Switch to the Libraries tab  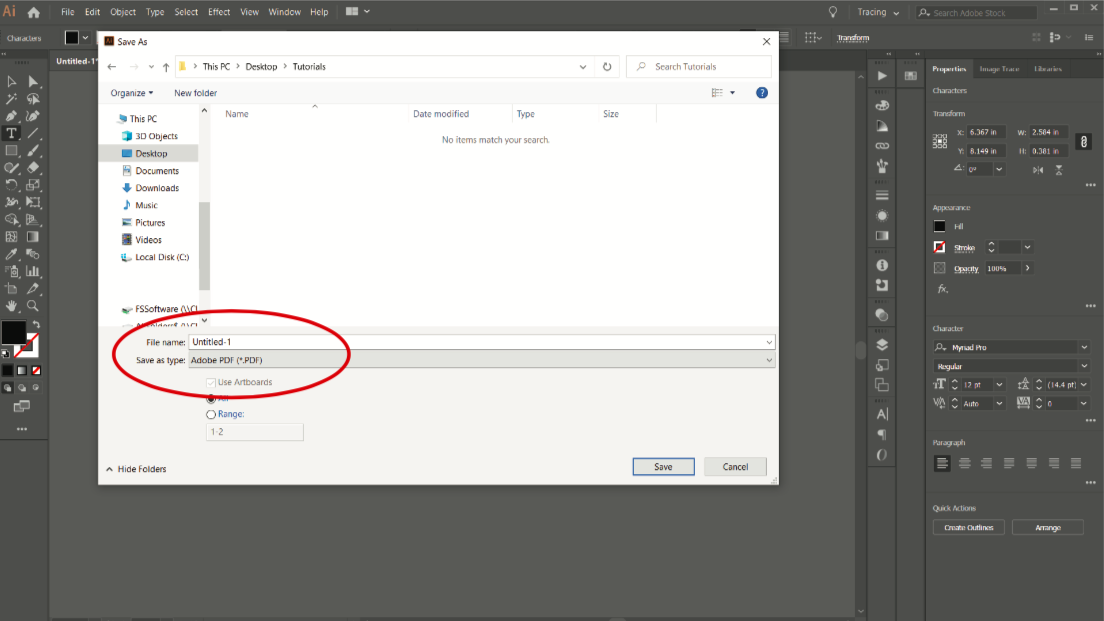tap(1048, 69)
